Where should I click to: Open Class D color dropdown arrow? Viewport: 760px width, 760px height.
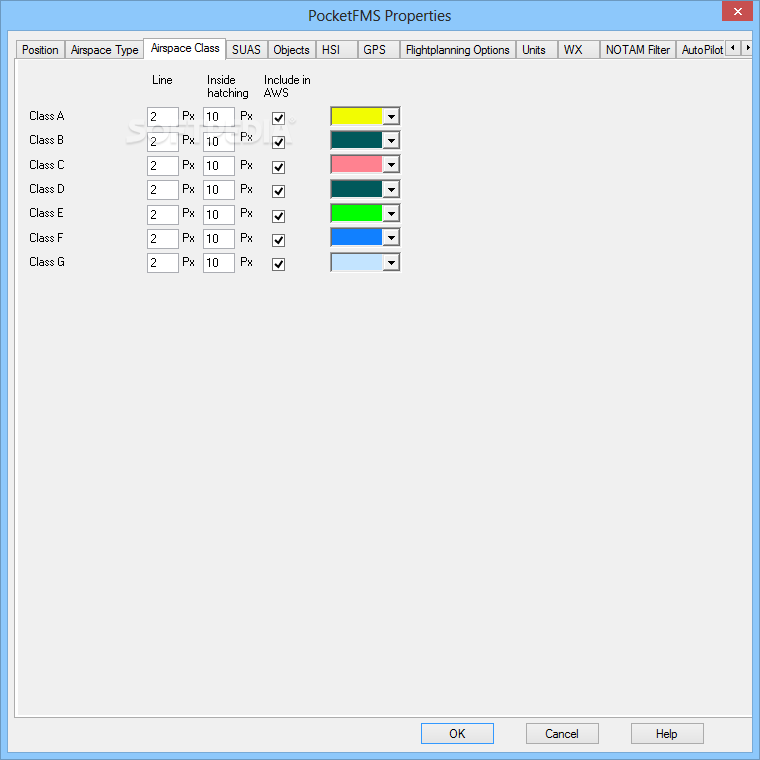click(391, 189)
